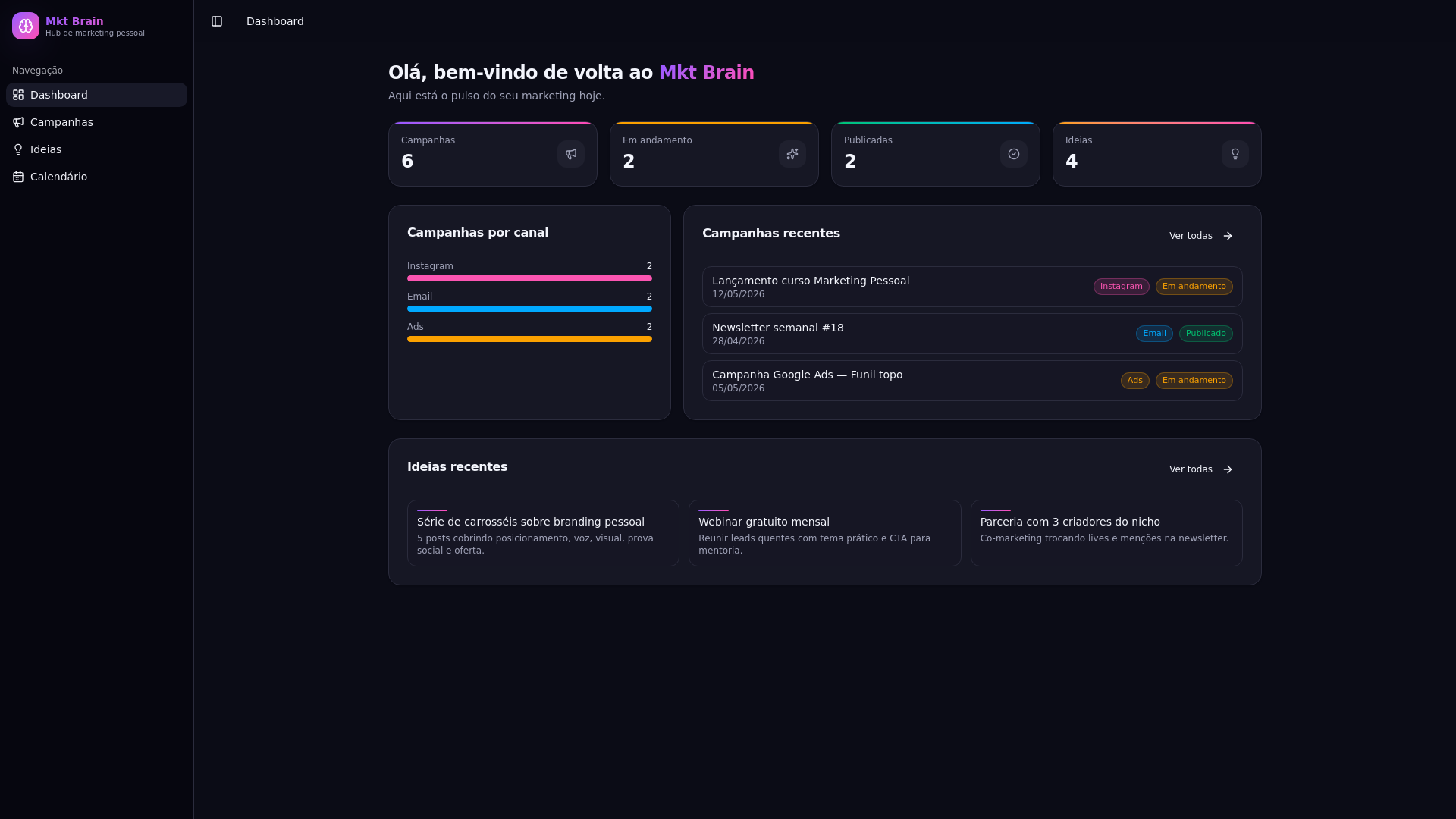Click the Mkt Brain brain logo icon
1456x819 pixels.
coord(26,26)
